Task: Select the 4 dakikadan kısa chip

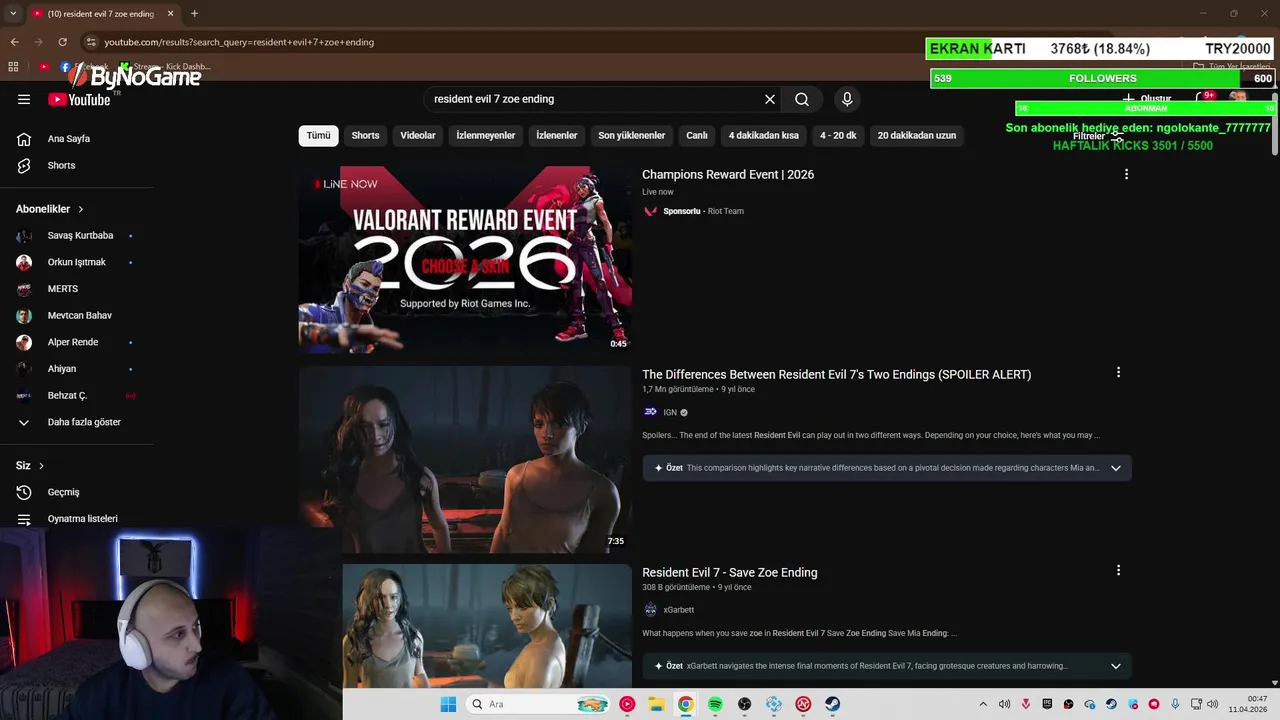Action: pos(764,135)
